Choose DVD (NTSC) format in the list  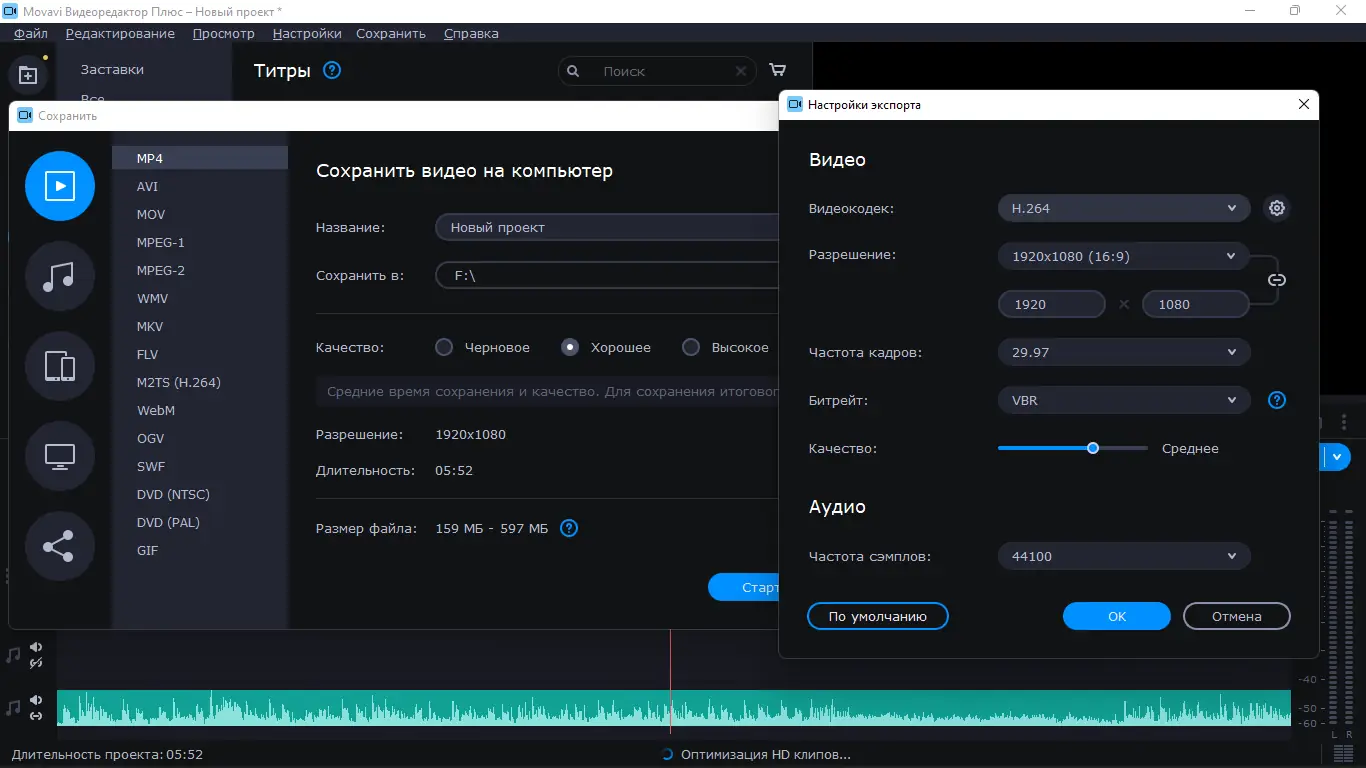200,494
